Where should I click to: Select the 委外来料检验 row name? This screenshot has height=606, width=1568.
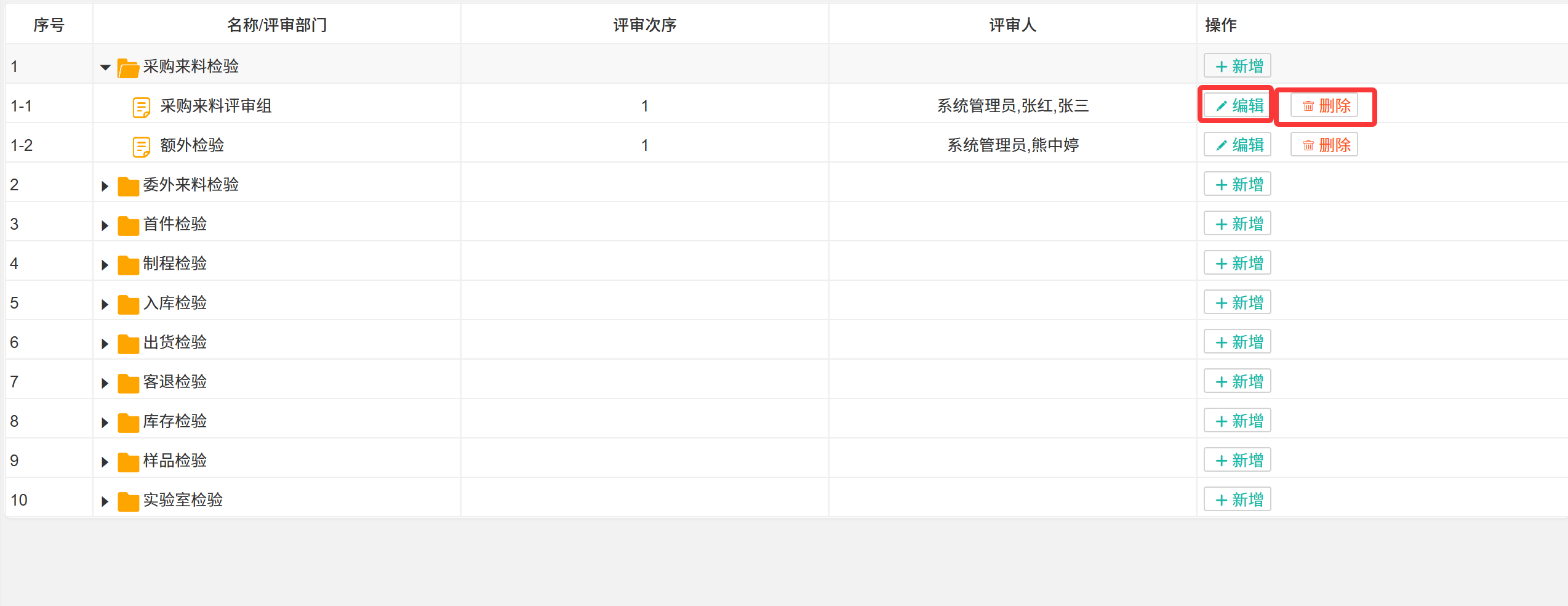[191, 185]
